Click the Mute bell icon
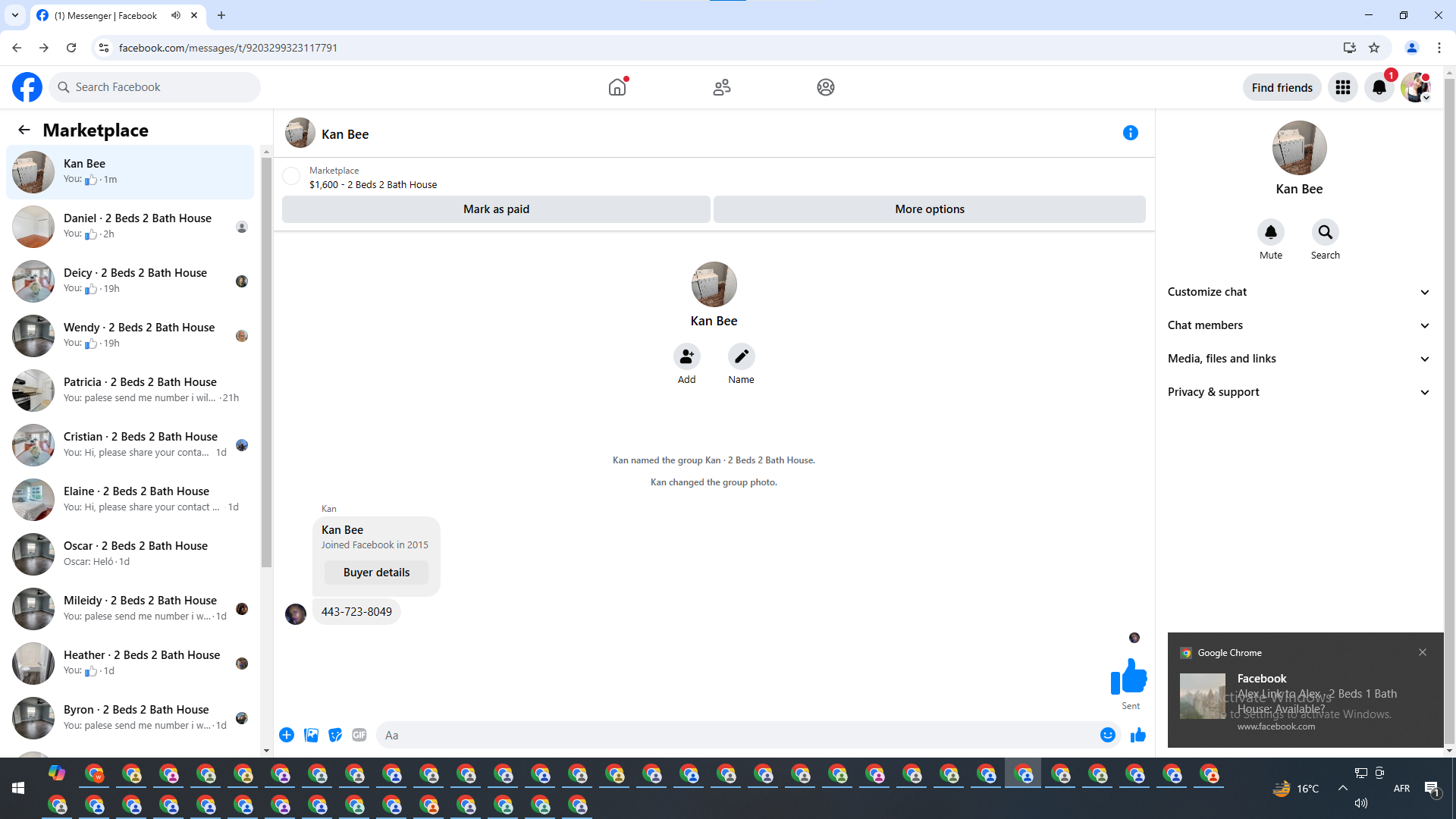Image resolution: width=1456 pixels, height=819 pixels. (1270, 232)
